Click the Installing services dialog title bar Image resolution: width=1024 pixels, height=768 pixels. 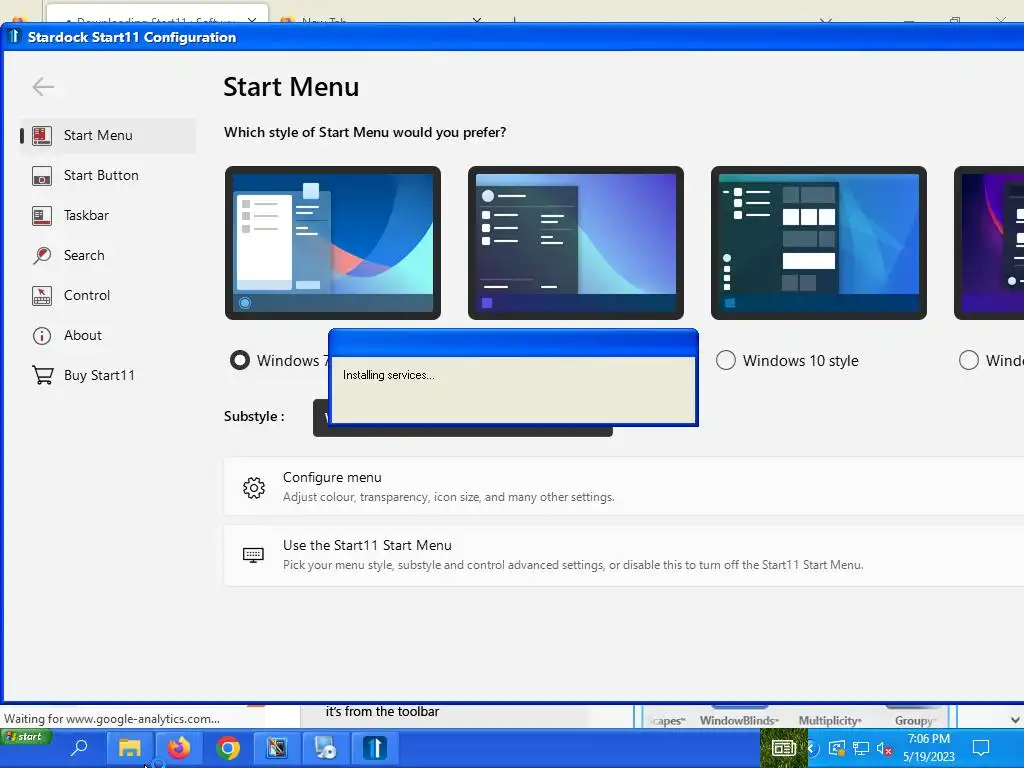(x=513, y=344)
